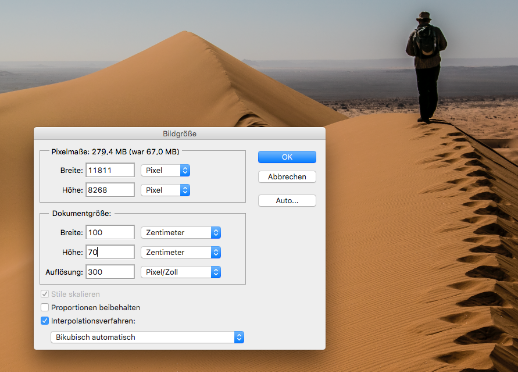
Task: Click the Auflösung field showing 300
Action: click(110, 272)
